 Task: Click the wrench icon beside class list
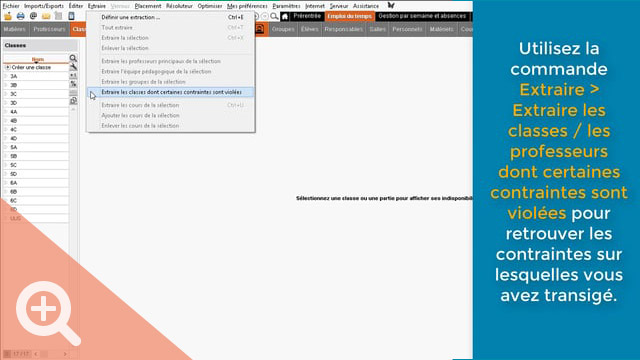pyautogui.click(x=73, y=67)
